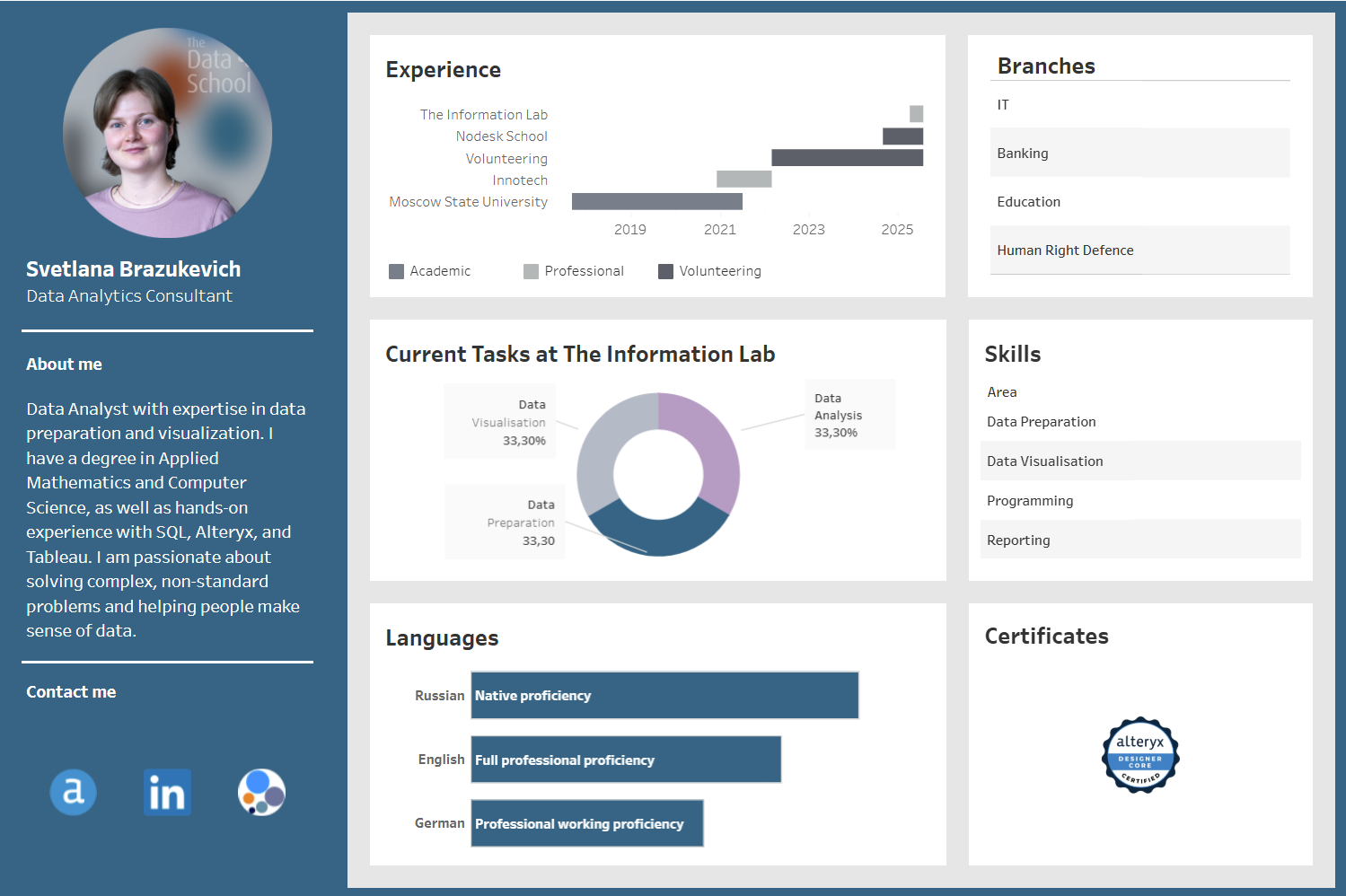Select the Education branch row

pyautogui.click(x=1140, y=202)
